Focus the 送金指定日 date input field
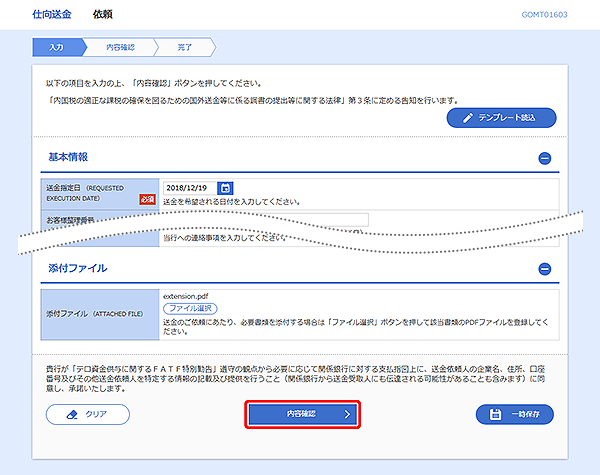The width and height of the screenshot is (600, 475). (189, 188)
